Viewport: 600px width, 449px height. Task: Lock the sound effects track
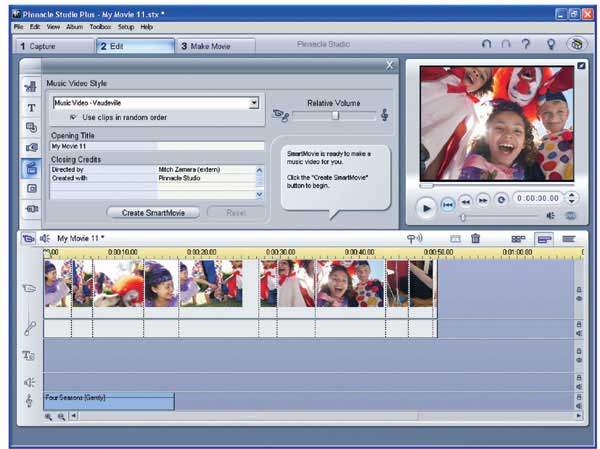[579, 377]
